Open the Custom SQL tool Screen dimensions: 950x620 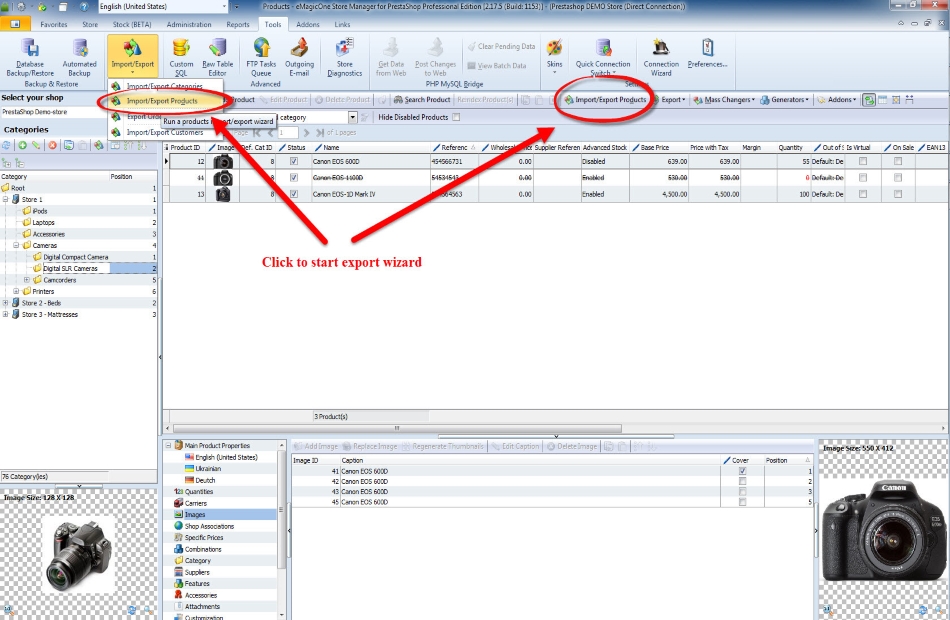181,58
